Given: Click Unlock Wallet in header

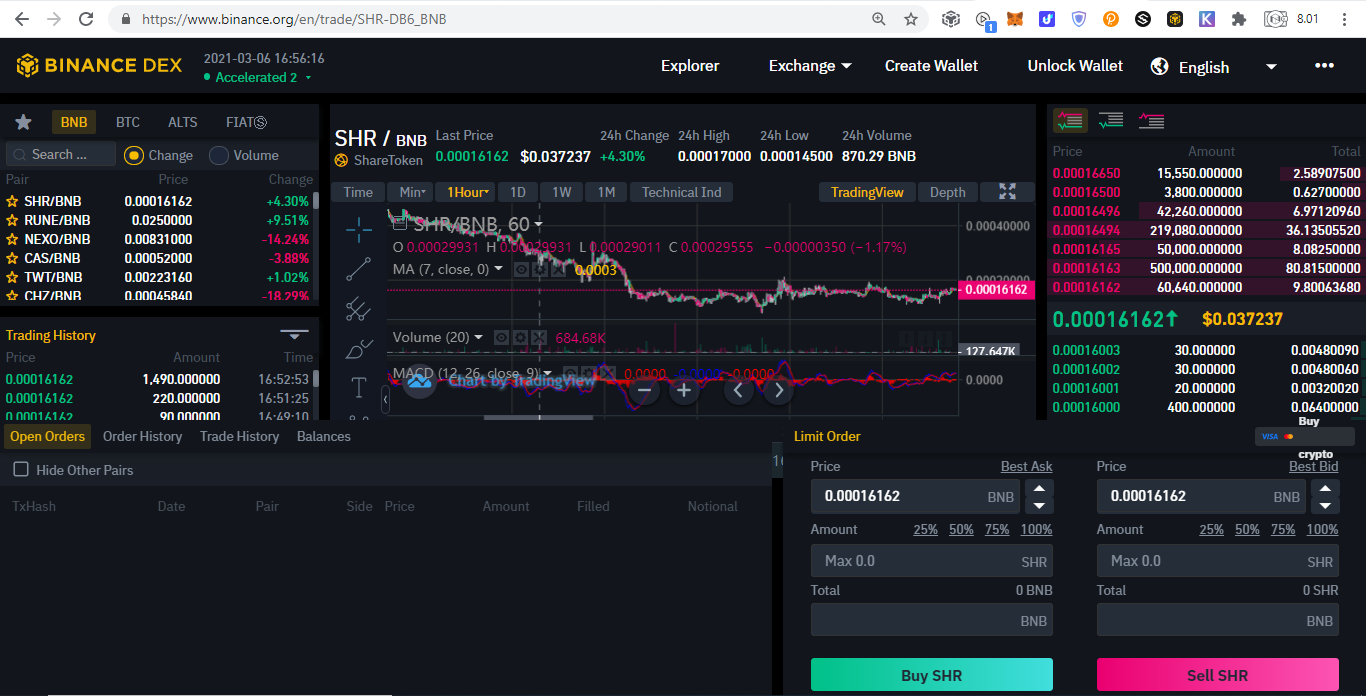Looking at the screenshot, I should pyautogui.click(x=1076, y=65).
